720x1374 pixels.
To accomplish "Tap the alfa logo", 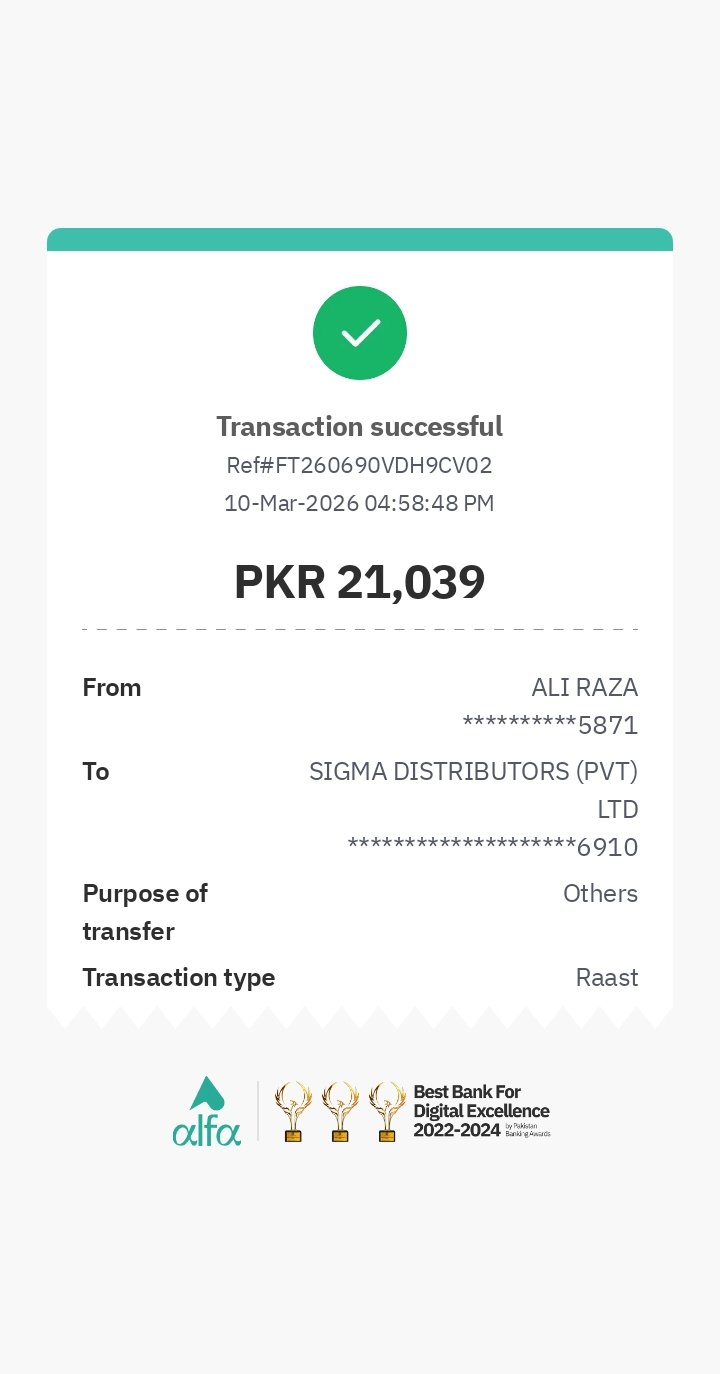I will pyautogui.click(x=207, y=1112).
